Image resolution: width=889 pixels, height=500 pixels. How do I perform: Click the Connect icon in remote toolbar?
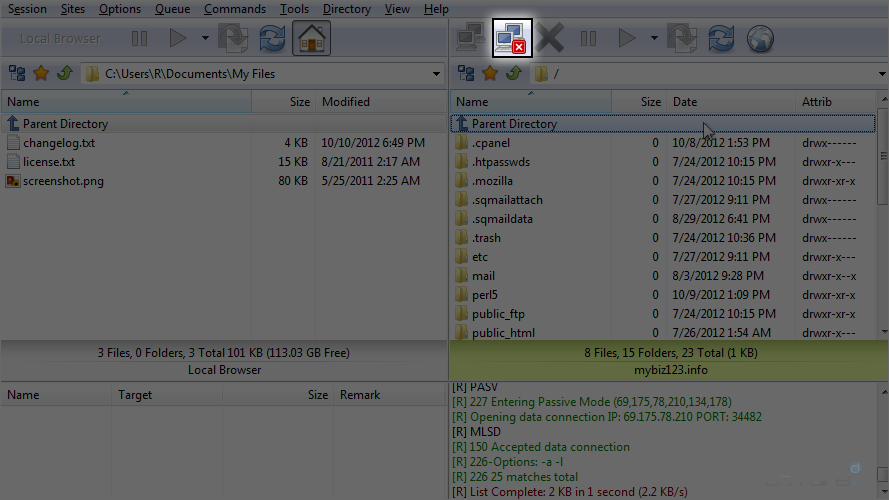click(467, 39)
